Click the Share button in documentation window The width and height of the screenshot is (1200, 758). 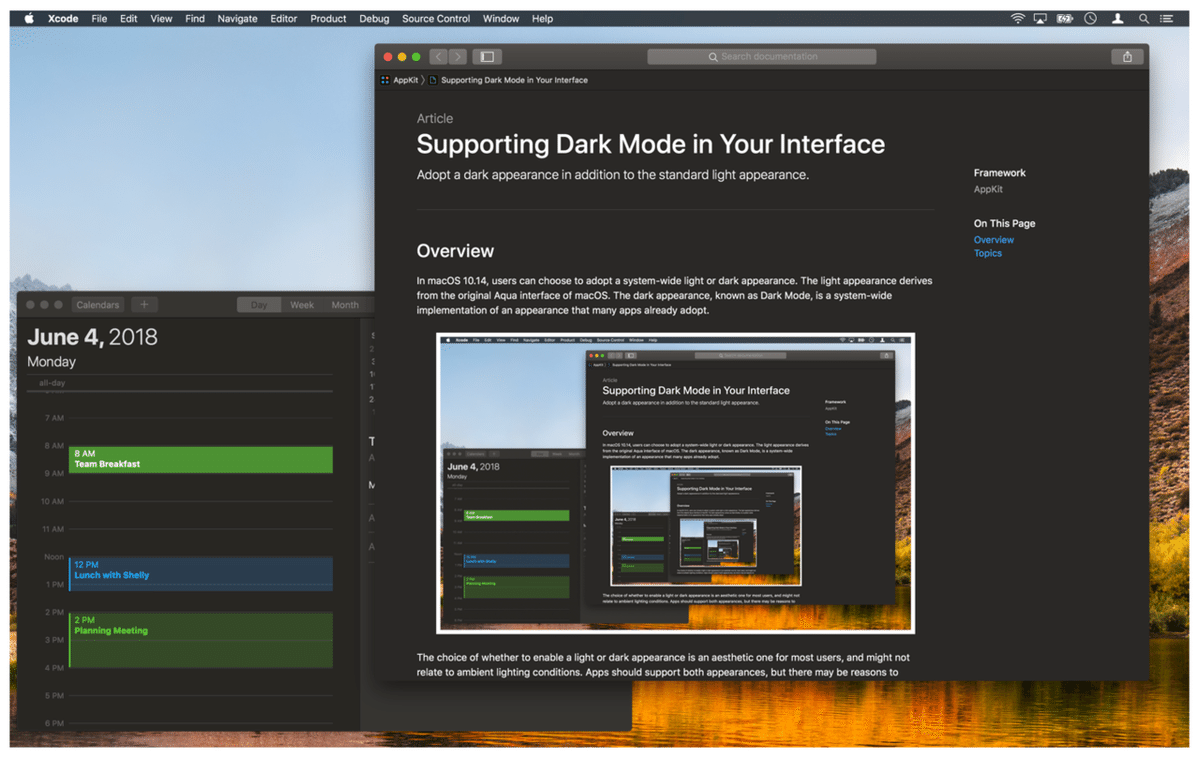pos(1127,57)
